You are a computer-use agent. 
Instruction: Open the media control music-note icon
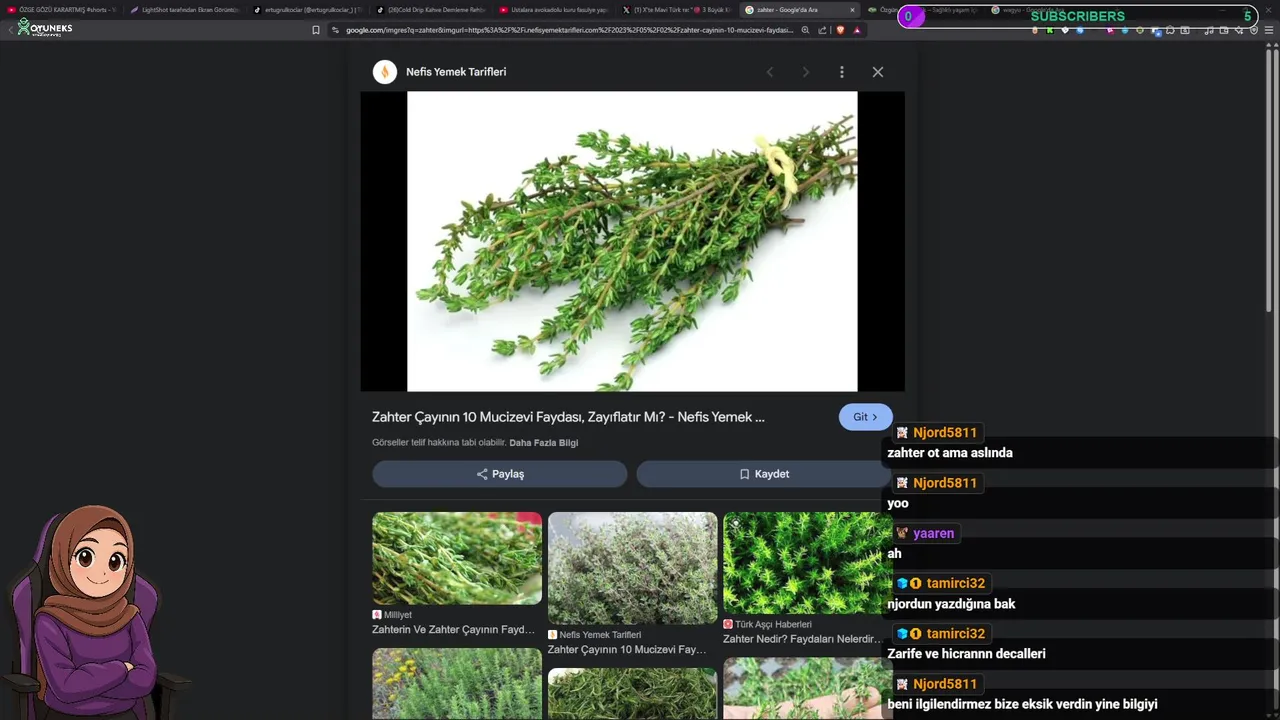[x=1209, y=30]
